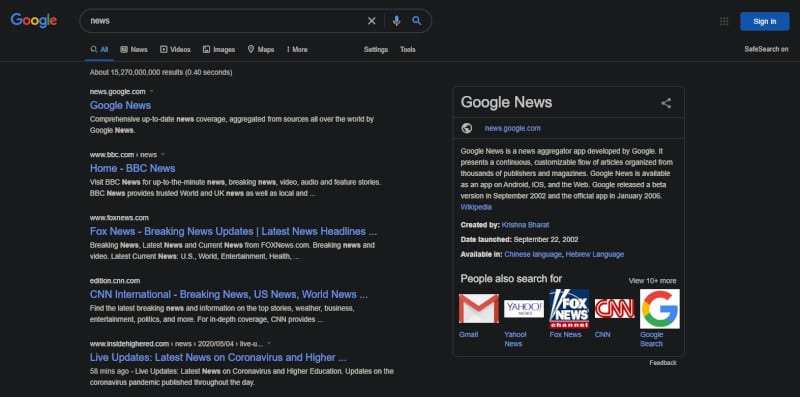Open the Gmail thumbnail

pyautogui.click(x=479, y=309)
